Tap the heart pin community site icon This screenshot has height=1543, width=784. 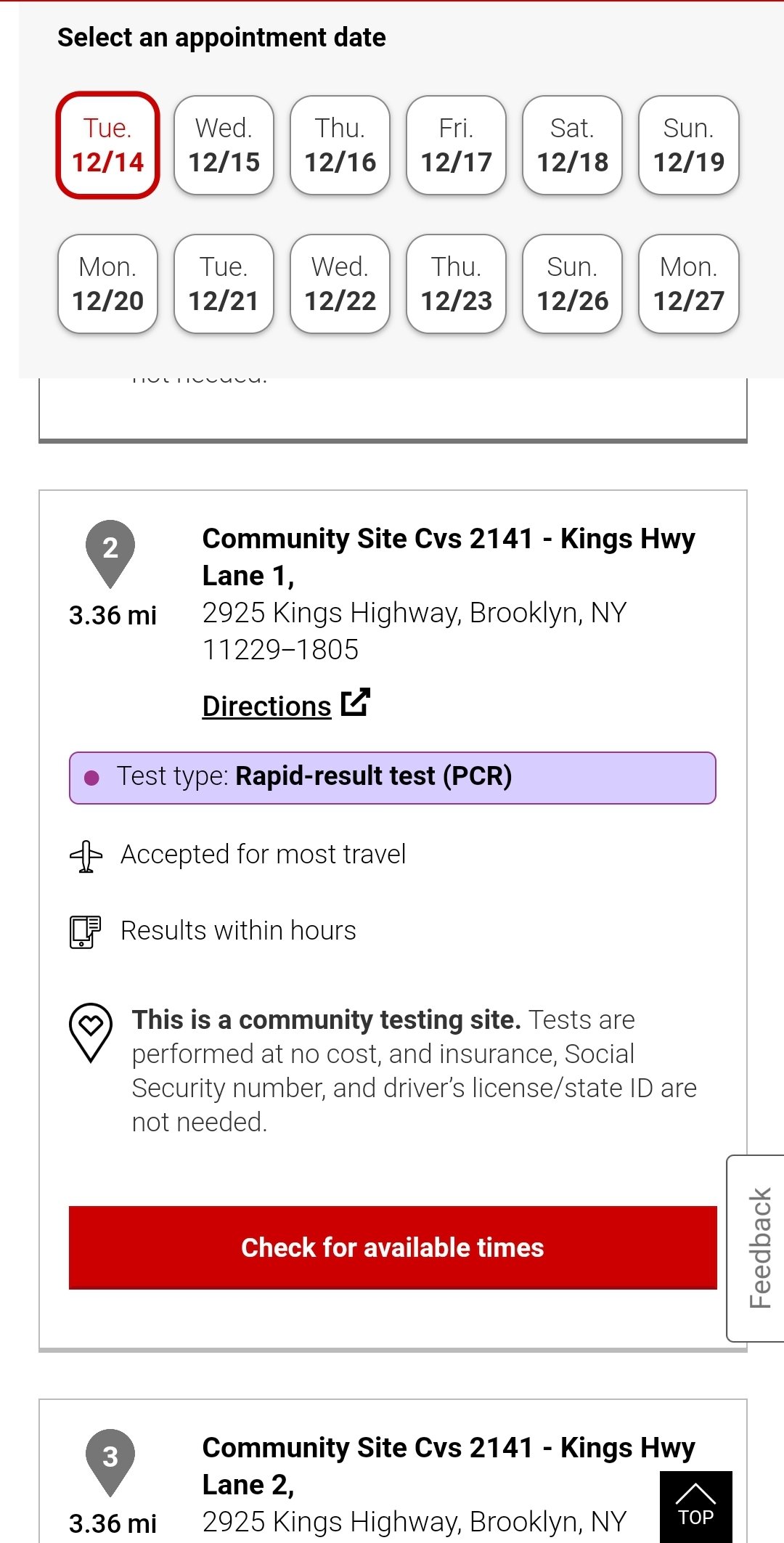click(x=91, y=1033)
